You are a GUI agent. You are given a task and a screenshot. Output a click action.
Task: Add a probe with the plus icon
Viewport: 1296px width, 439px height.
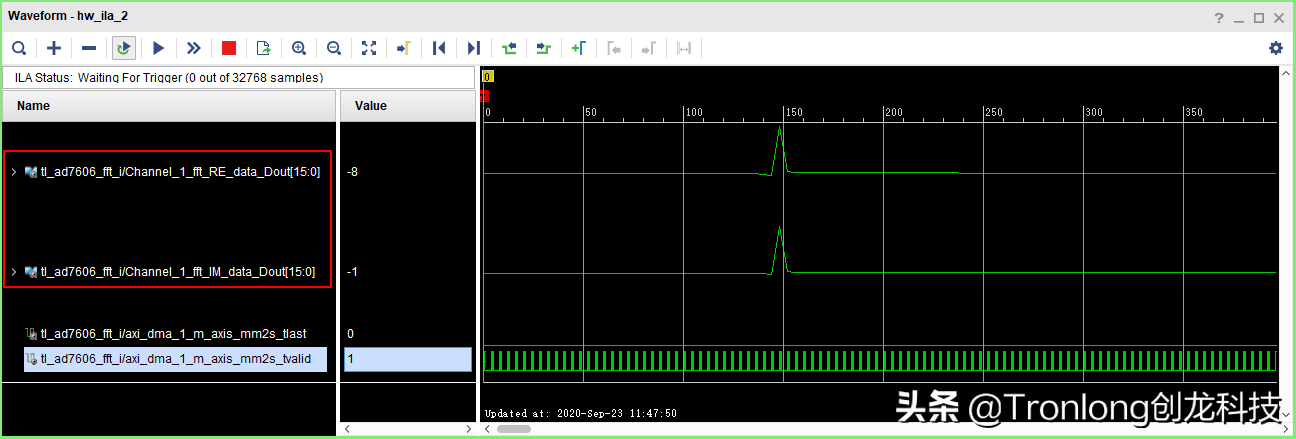pyautogui.click(x=54, y=48)
